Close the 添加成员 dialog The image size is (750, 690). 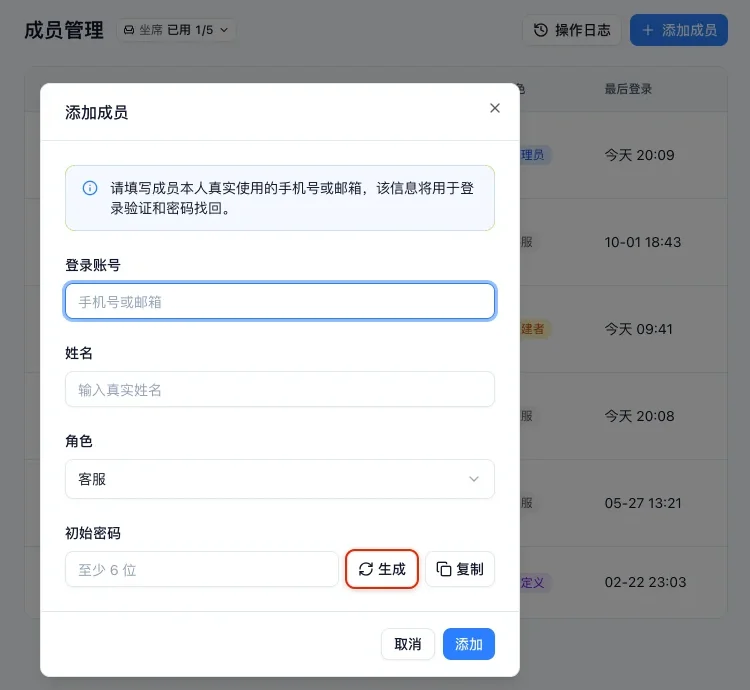[x=495, y=108]
